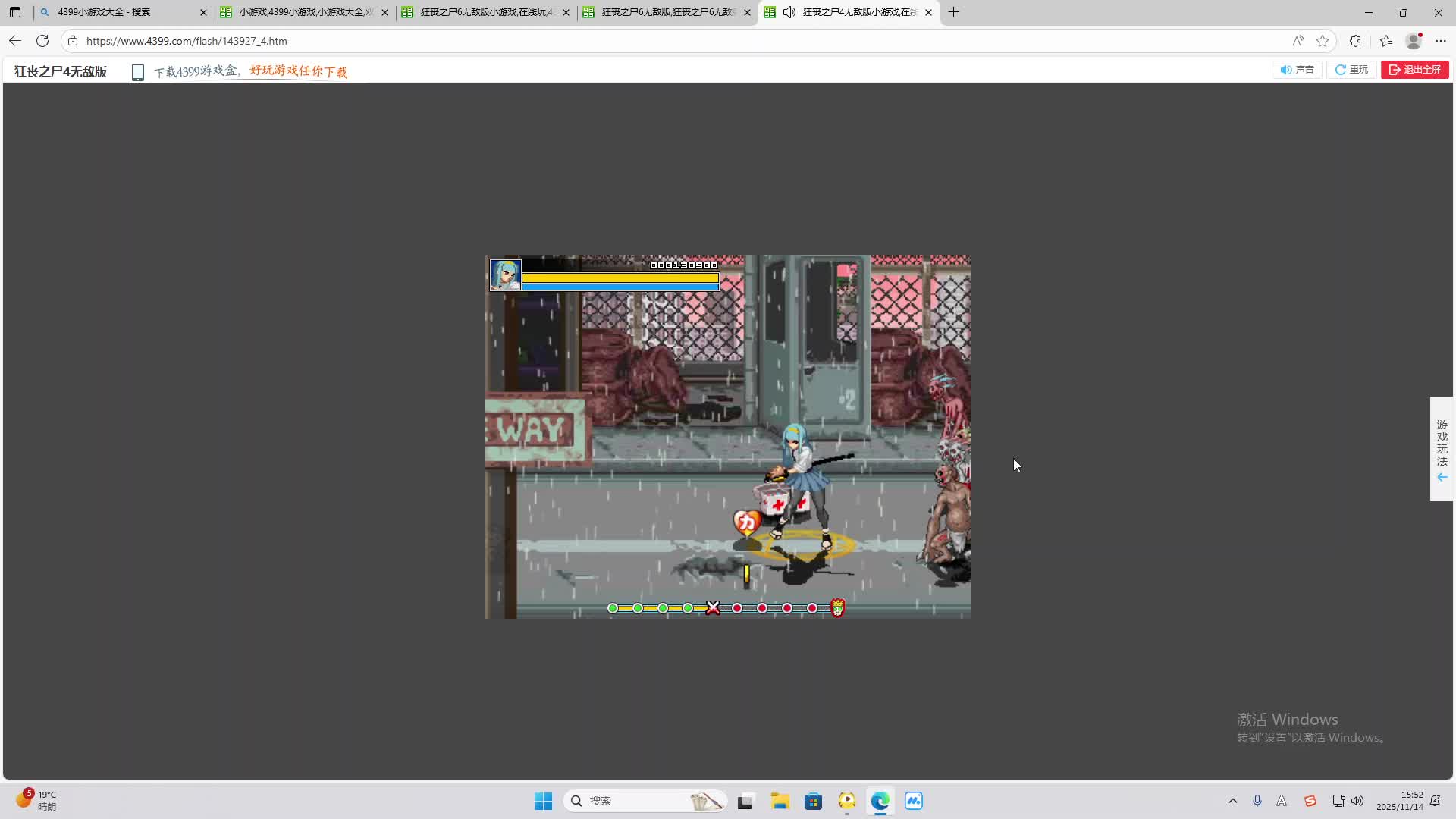This screenshot has height=819, width=1456.
Task: Open the tab actions icon at top-left
Action: pyautogui.click(x=15, y=12)
